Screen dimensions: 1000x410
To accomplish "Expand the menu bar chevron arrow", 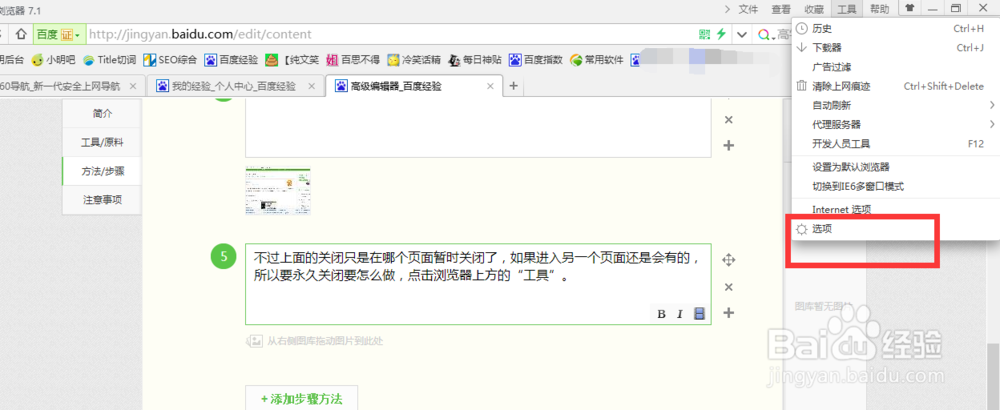I will click(x=728, y=9).
